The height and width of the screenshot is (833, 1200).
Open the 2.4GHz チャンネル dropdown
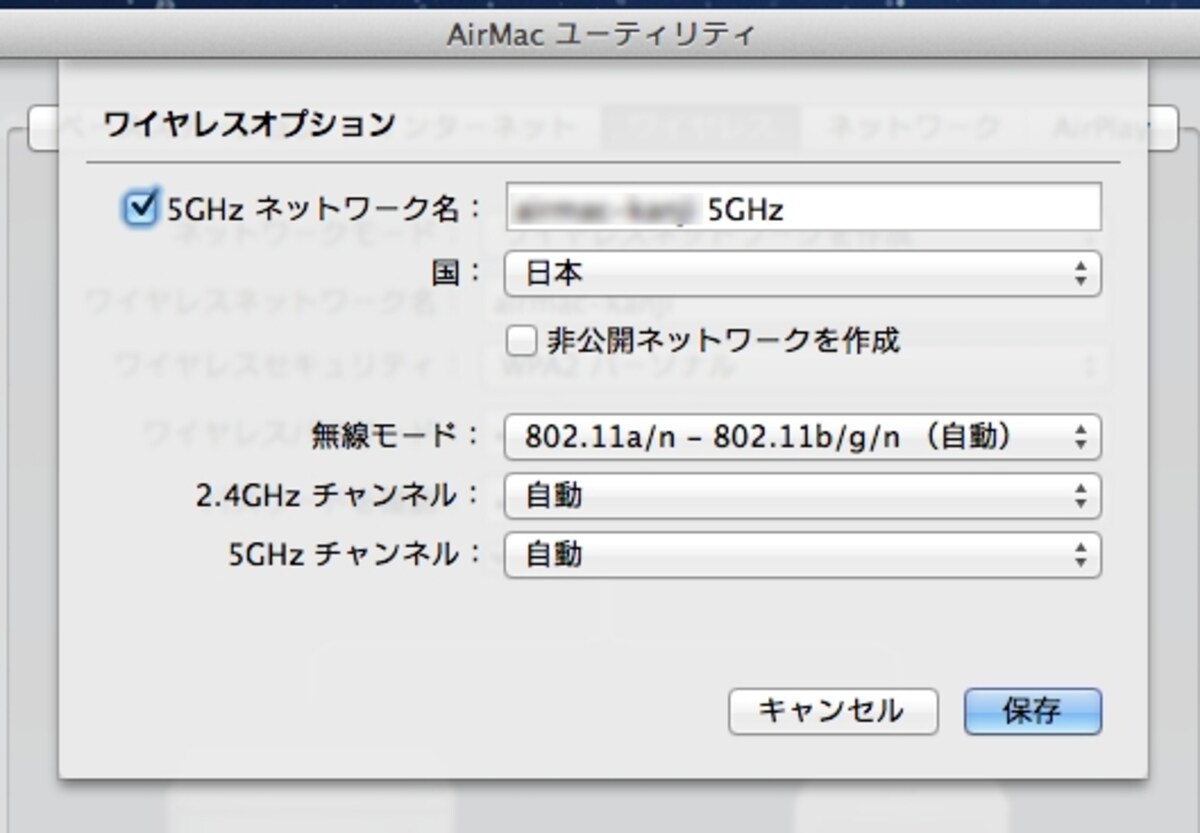tap(803, 496)
